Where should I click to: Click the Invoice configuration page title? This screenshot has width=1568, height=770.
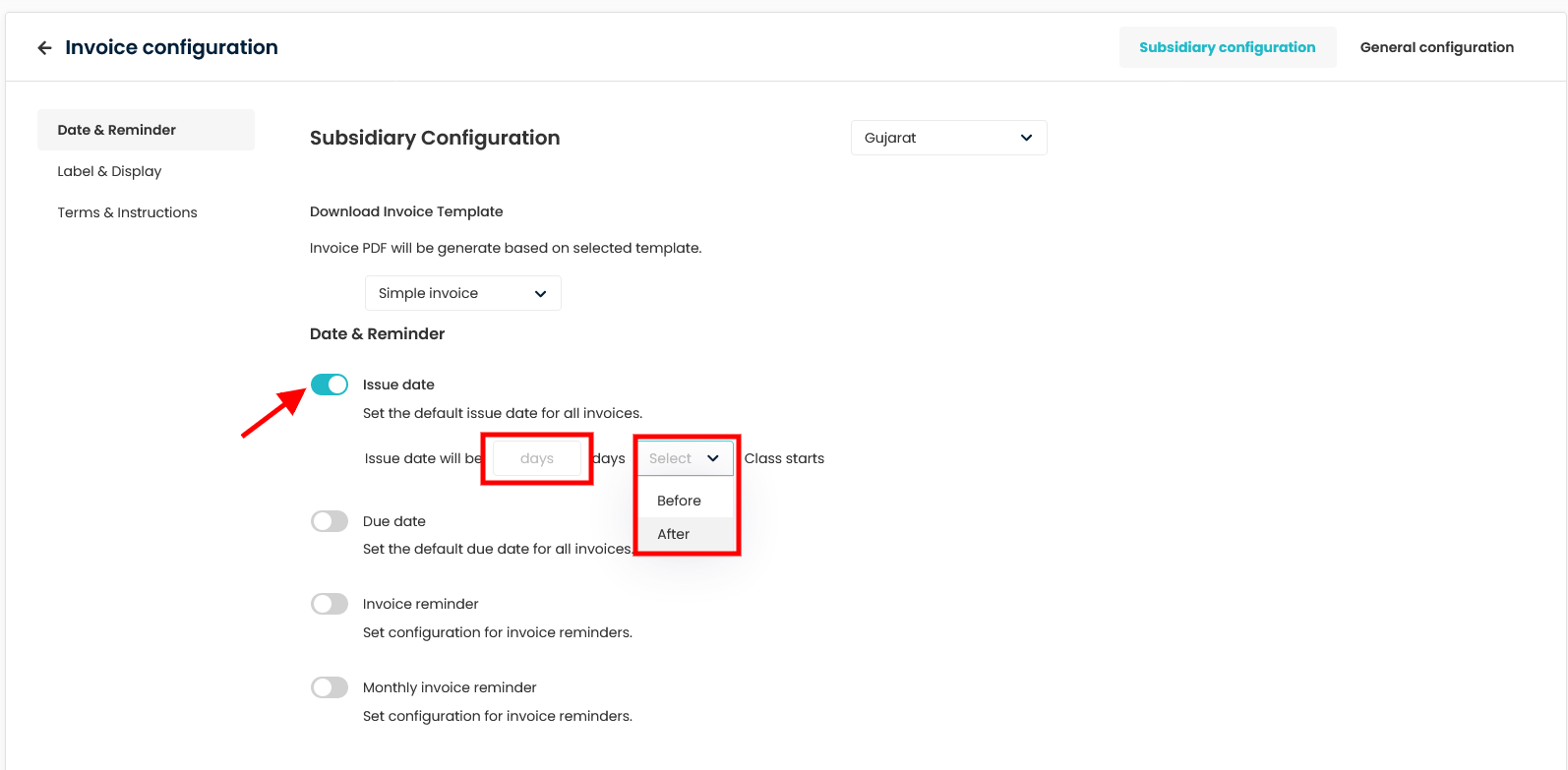point(171,47)
